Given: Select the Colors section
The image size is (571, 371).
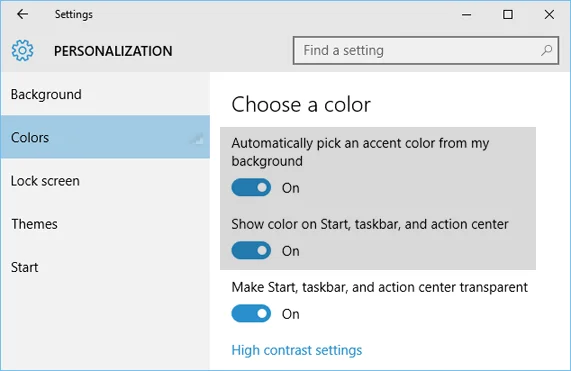Looking at the screenshot, I should pos(105,137).
